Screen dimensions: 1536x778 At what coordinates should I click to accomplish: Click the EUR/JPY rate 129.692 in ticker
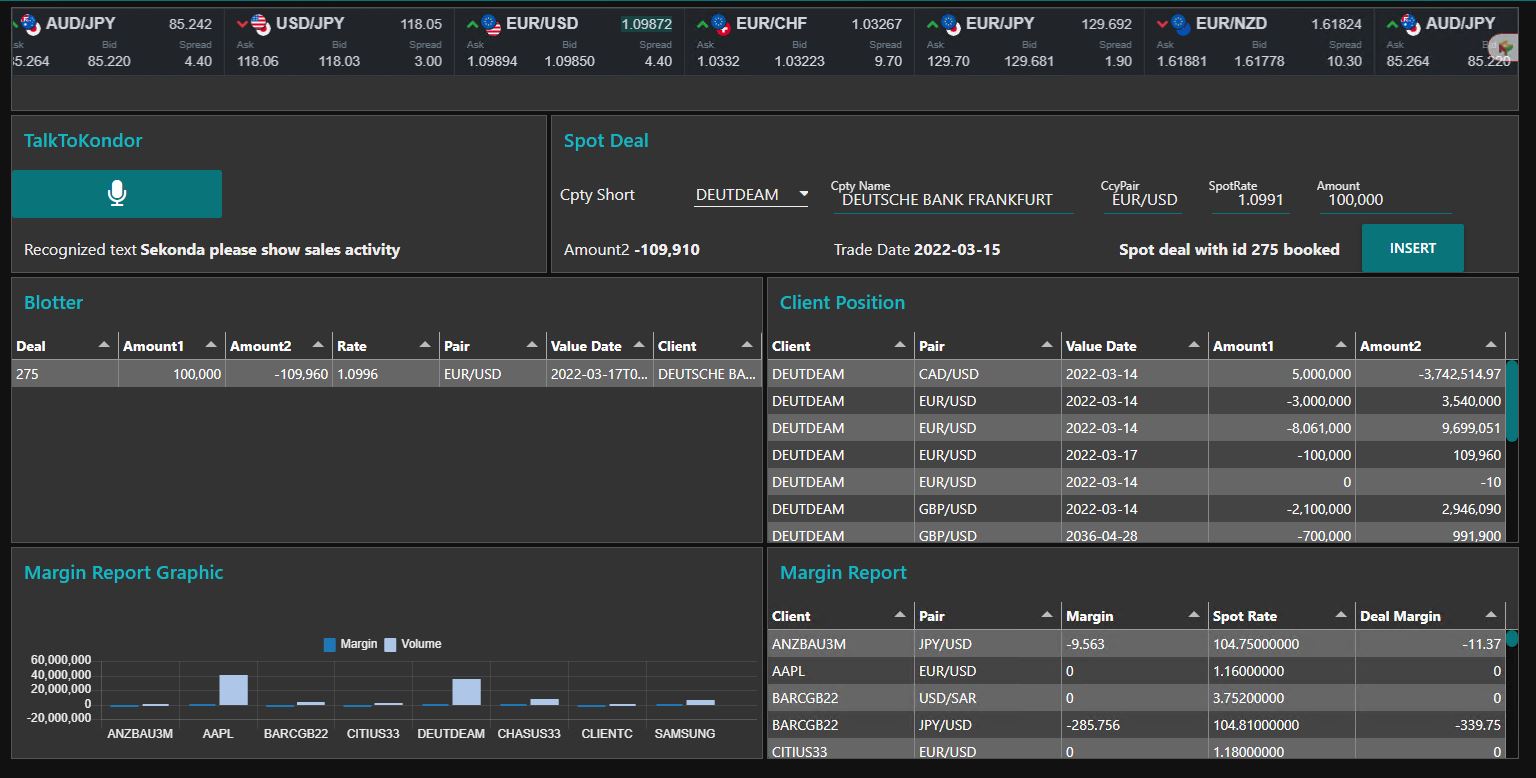[1106, 24]
